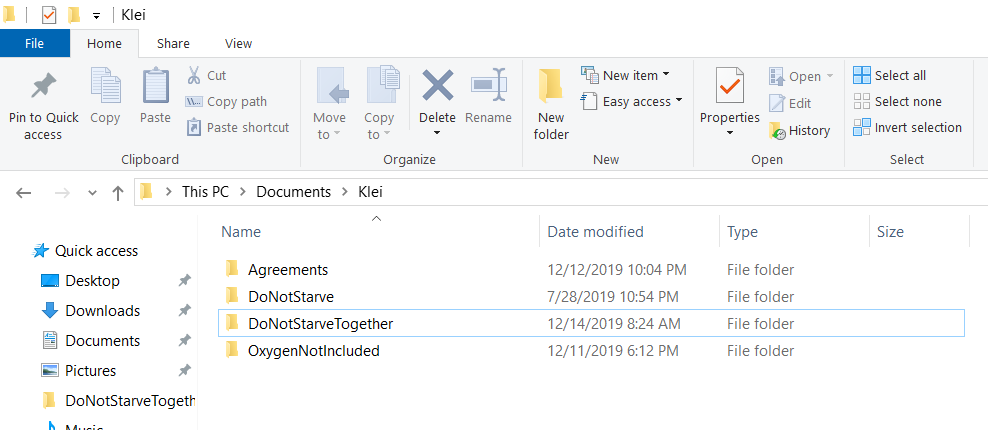This screenshot has width=988, height=430.
Task: Open the Delete dropdown arrow
Action: [437, 134]
